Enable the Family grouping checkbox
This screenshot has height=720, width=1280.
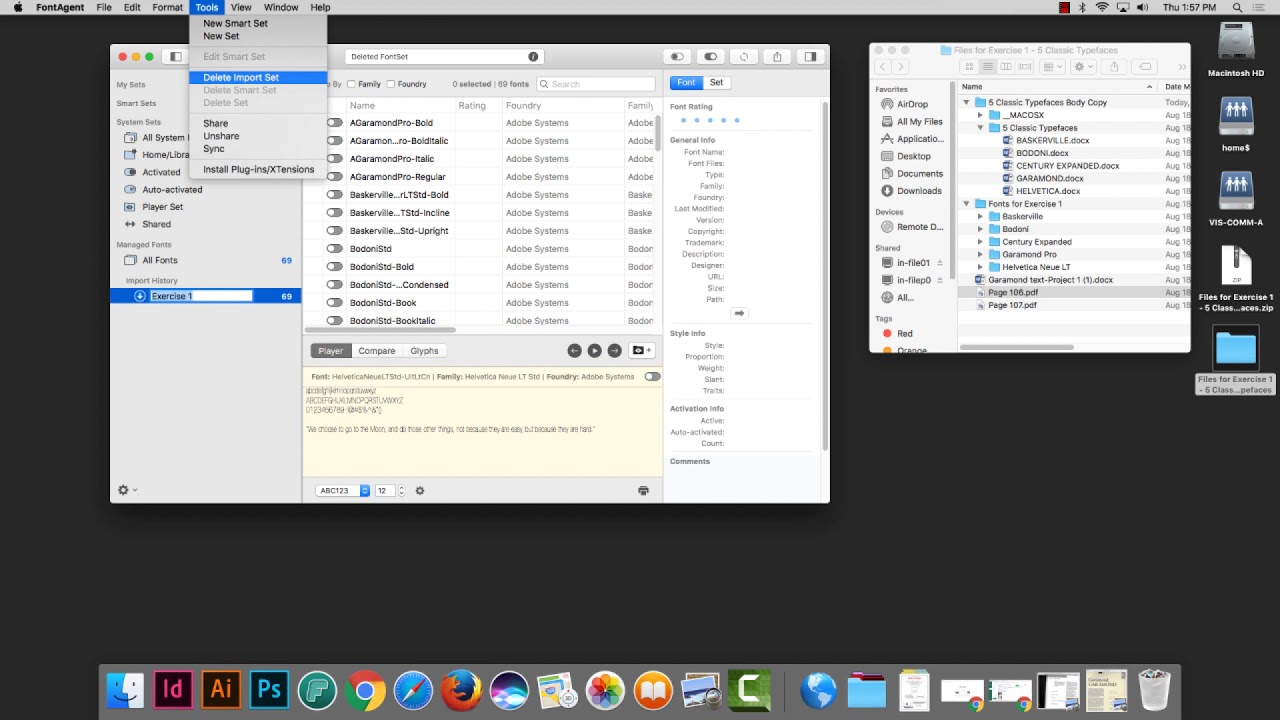tap(351, 84)
